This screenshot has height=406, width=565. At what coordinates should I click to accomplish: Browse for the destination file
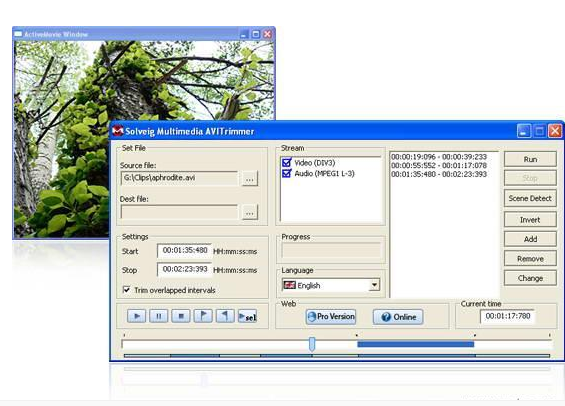250,213
